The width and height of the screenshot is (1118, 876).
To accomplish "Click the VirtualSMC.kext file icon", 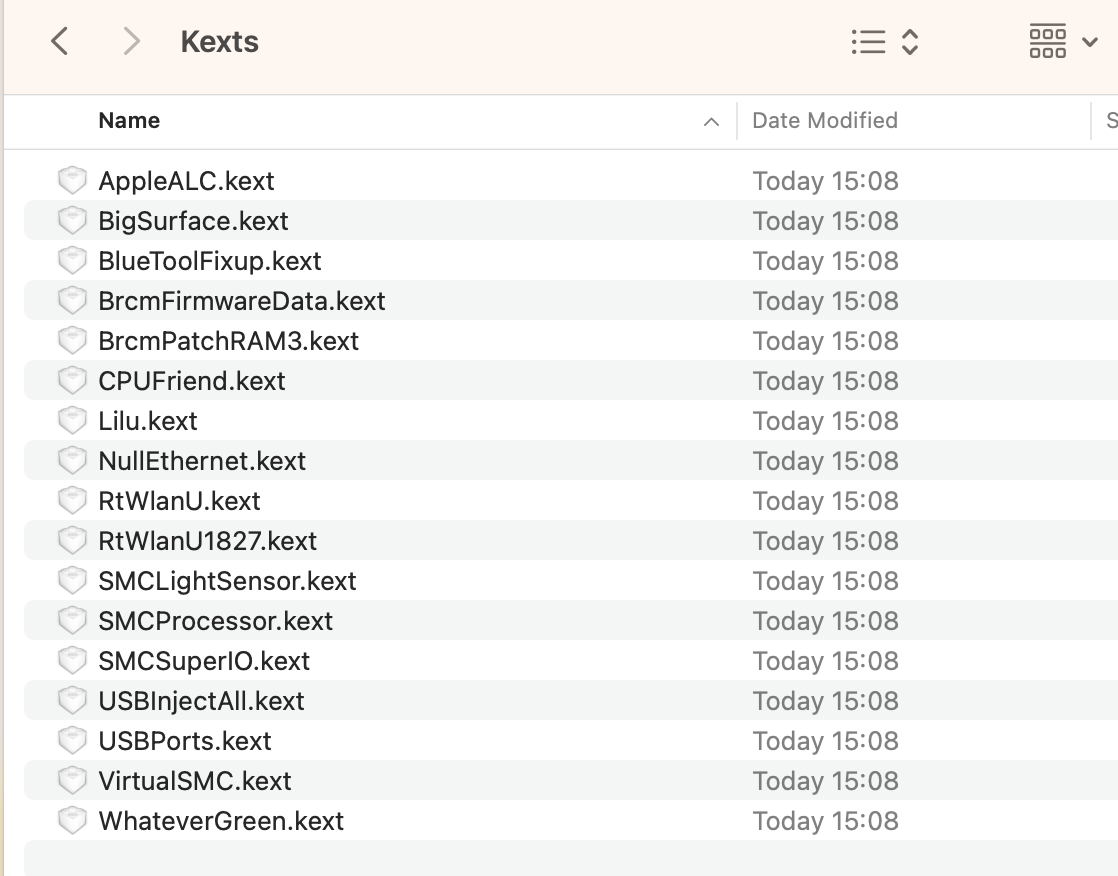I will (72, 780).
